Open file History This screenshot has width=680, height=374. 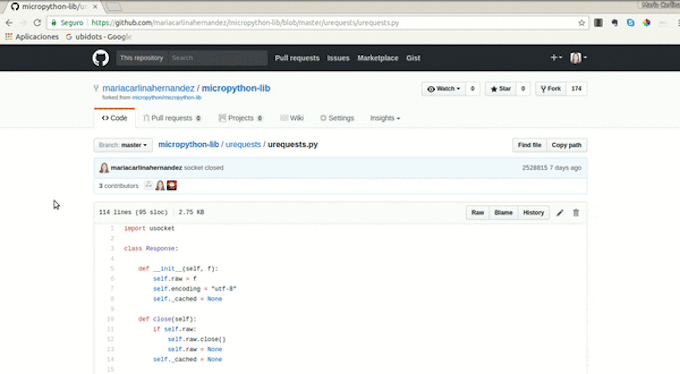tap(533, 213)
